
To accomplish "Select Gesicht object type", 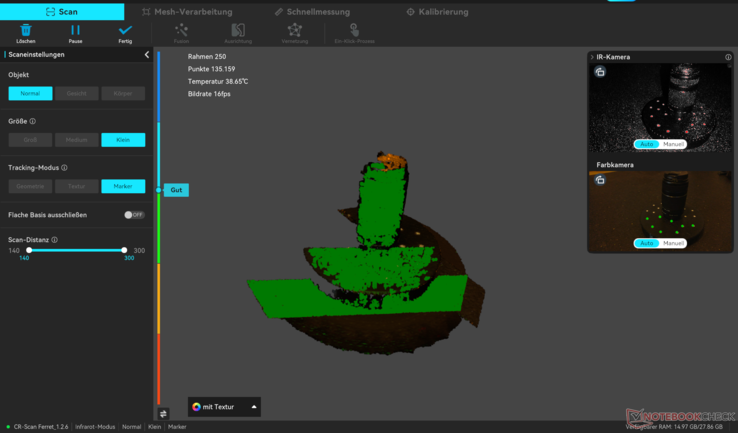I will [77, 93].
